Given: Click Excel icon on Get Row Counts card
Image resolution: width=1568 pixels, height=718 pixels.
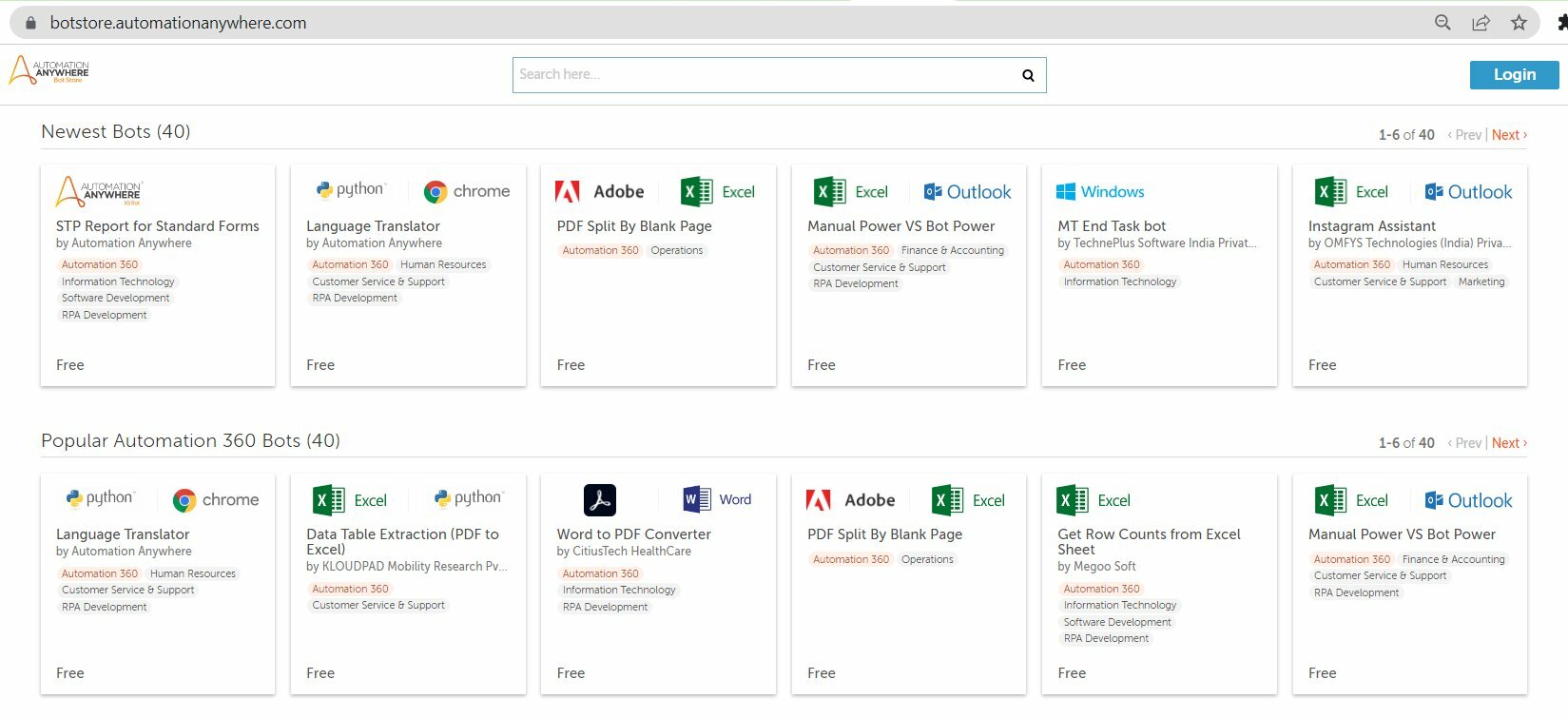Looking at the screenshot, I should 1094,500.
